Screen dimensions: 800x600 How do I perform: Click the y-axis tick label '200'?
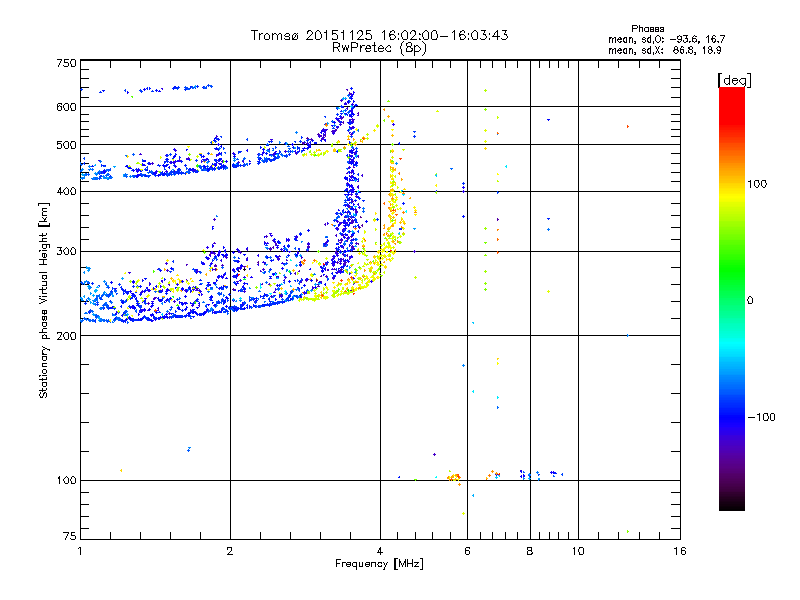[66, 336]
